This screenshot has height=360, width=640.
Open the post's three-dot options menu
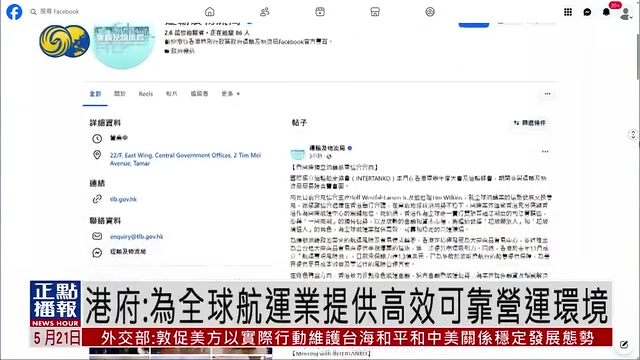[x=545, y=151]
